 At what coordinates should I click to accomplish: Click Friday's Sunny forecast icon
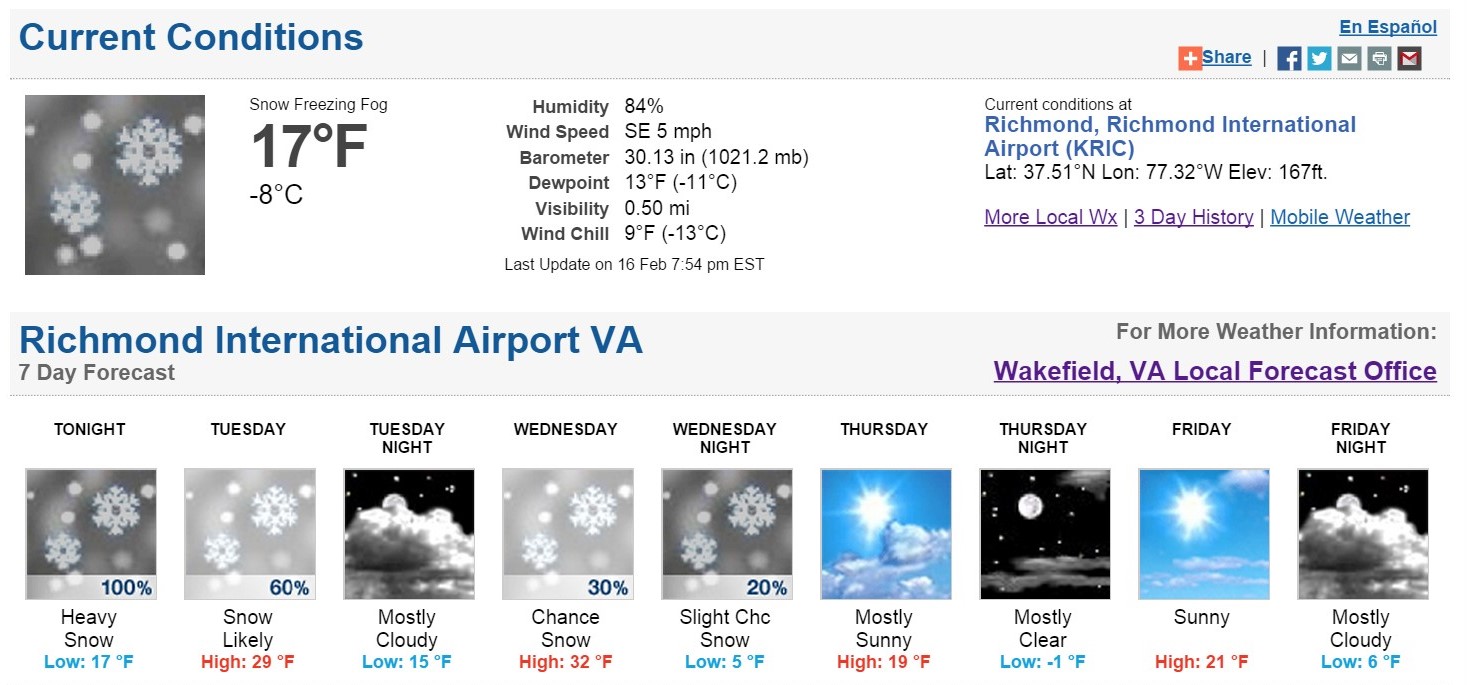click(x=1203, y=534)
